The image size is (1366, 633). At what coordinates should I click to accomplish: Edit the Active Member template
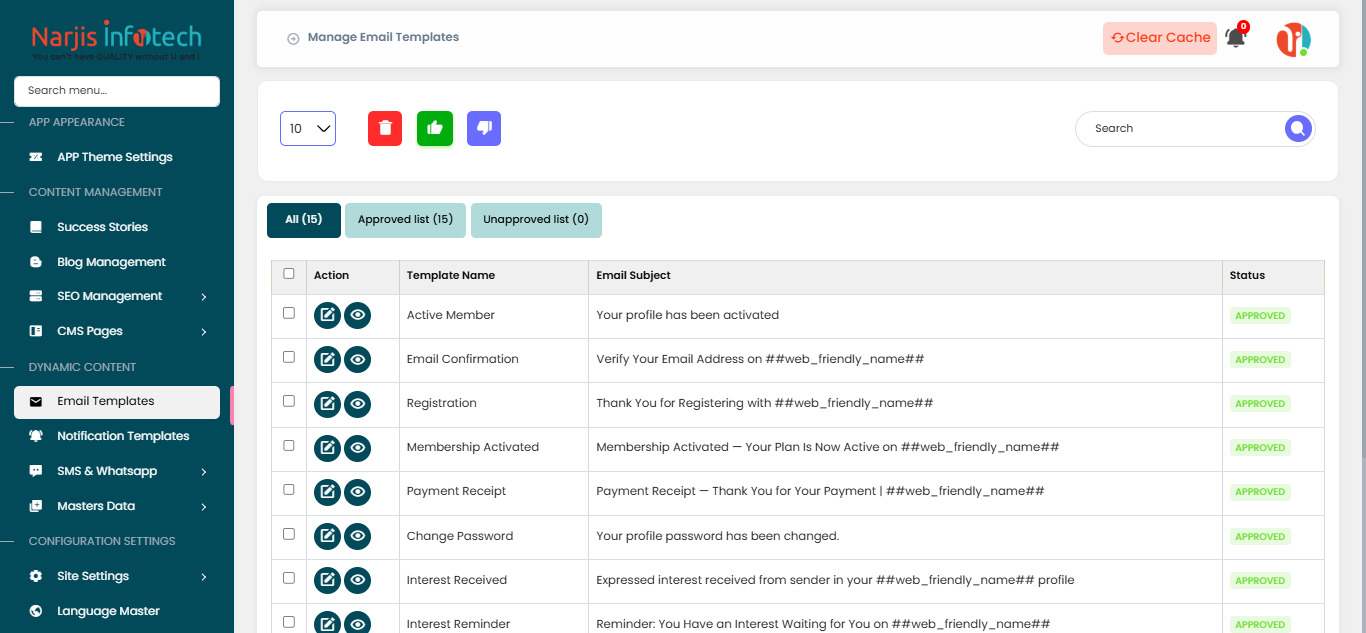pyautogui.click(x=327, y=316)
